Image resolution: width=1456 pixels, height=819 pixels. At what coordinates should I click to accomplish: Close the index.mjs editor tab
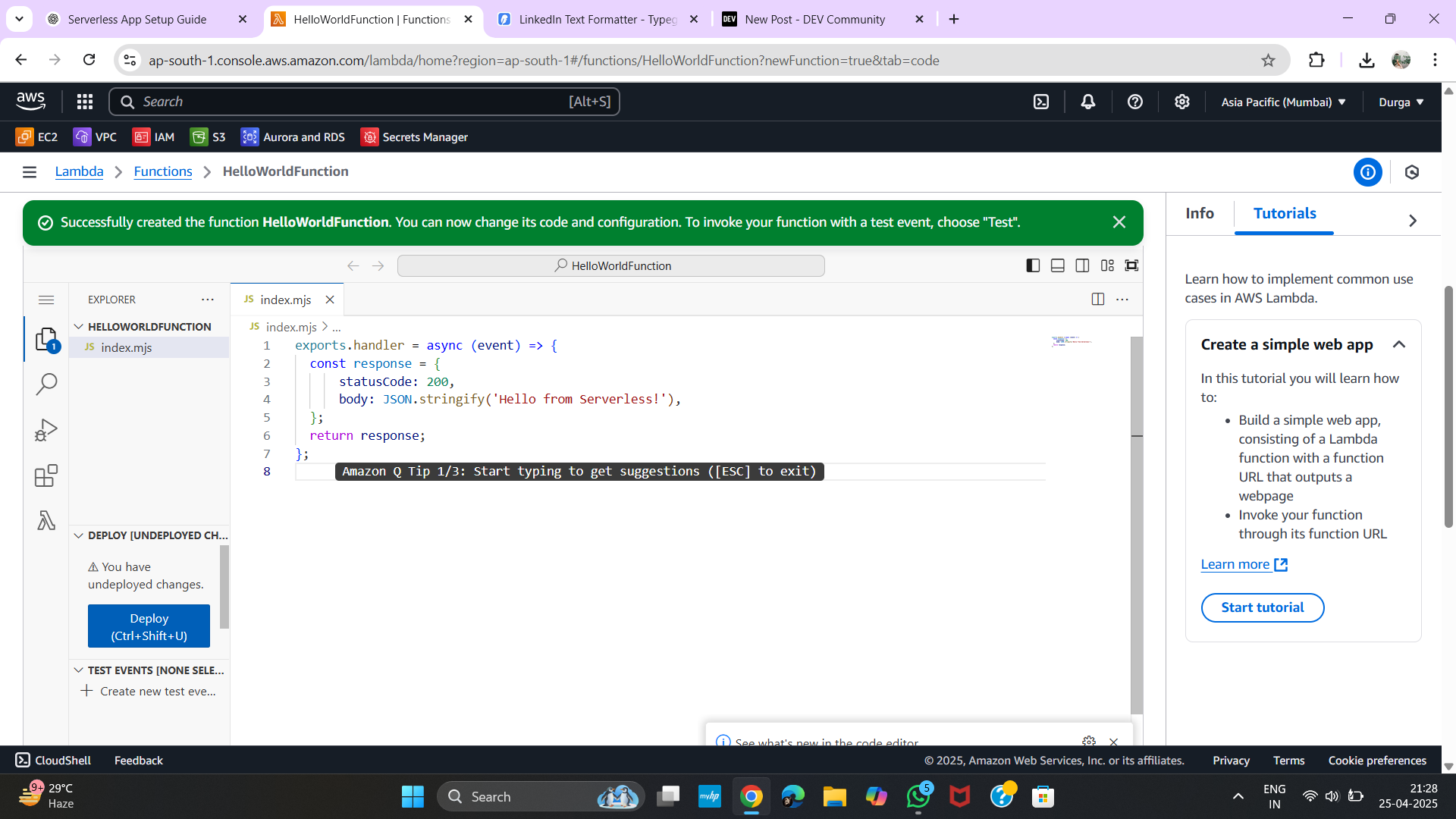(330, 300)
